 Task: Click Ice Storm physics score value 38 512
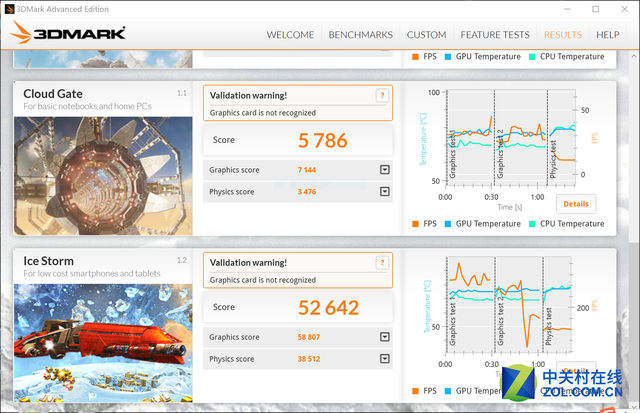[309, 359]
